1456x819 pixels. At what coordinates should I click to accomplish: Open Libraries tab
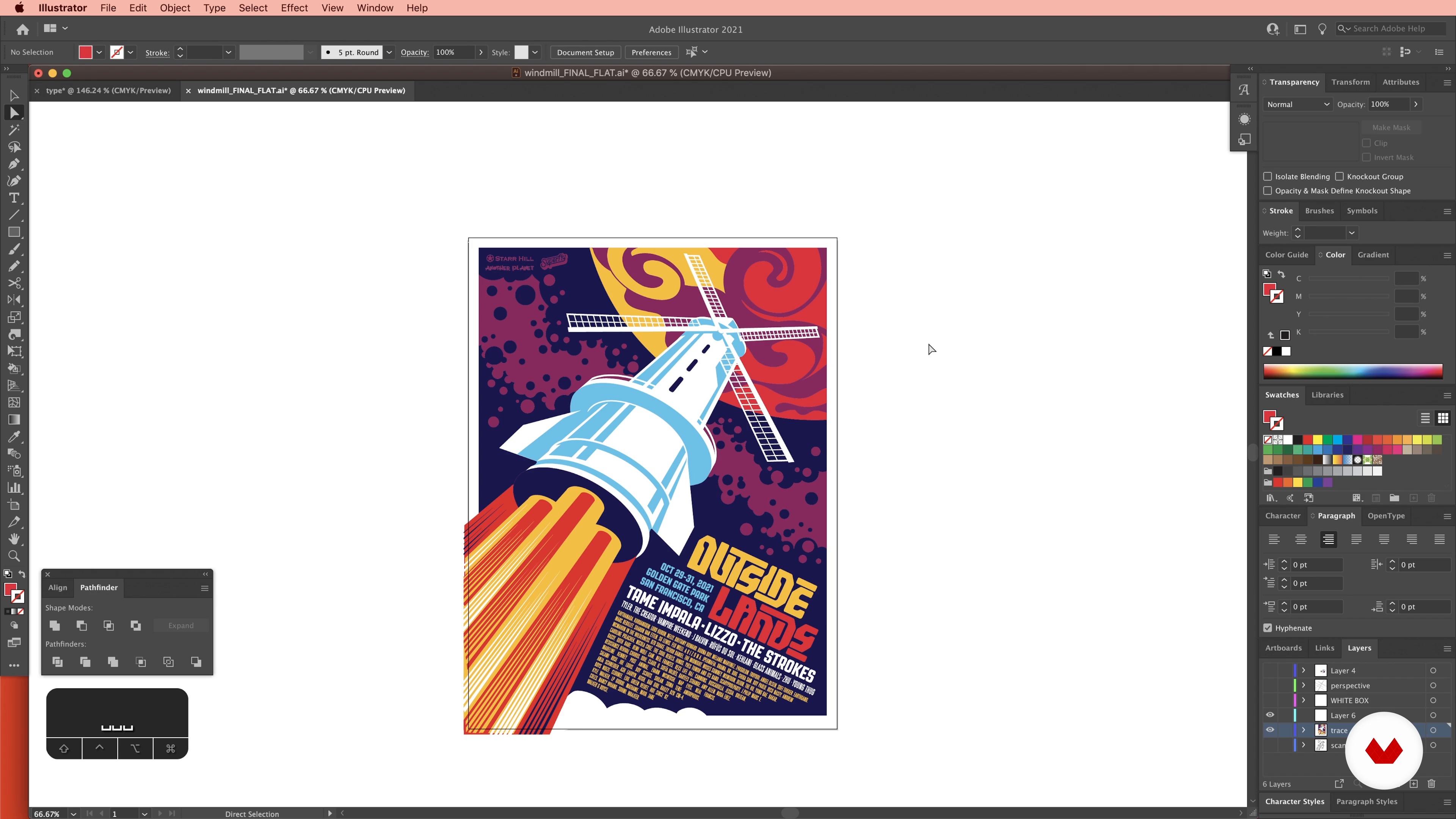point(1327,395)
